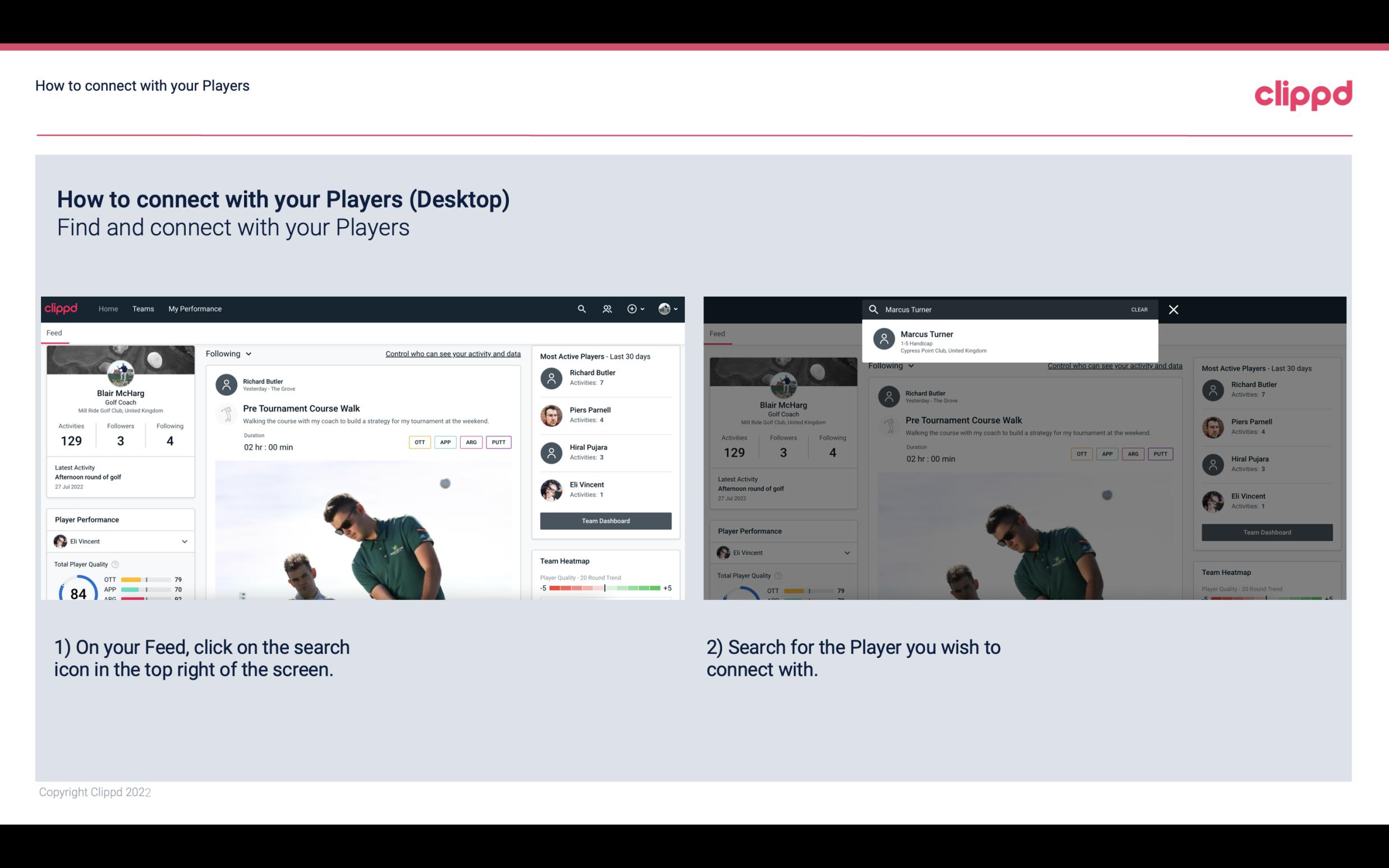This screenshot has height=868, width=1389.
Task: Select the My Performance tab
Action: 194,308
